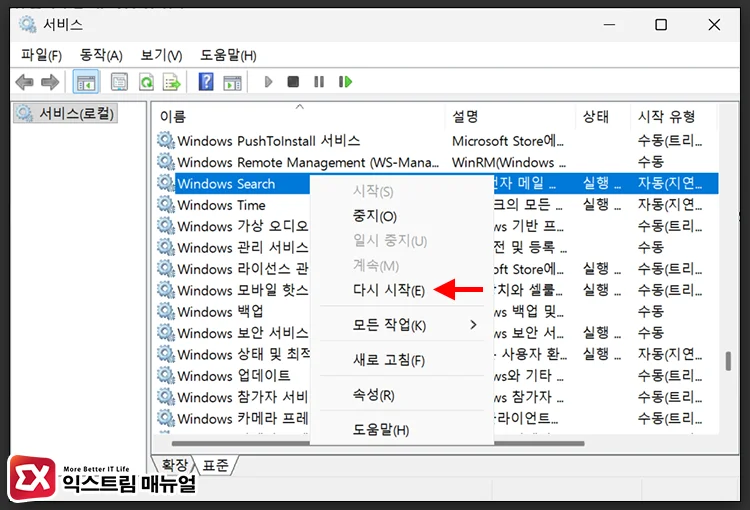The image size is (750, 510).
Task: Click the Refresh toolbar icon
Action: [x=146, y=82]
